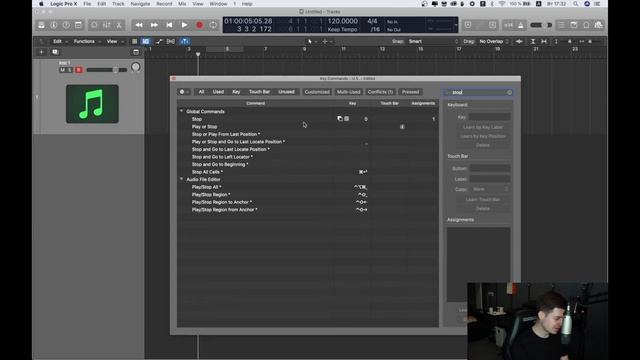Screen dimensions: 640x360
Task: Select the Touch Bar filter tab
Action: pos(260,92)
